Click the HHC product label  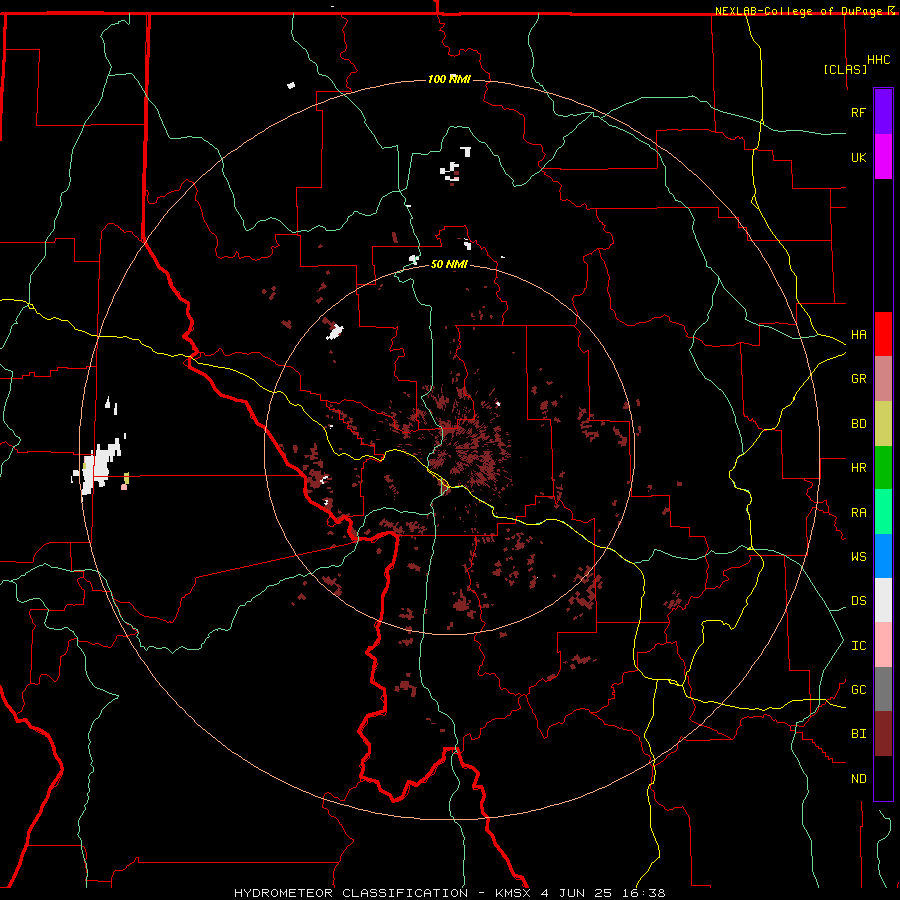point(878,60)
